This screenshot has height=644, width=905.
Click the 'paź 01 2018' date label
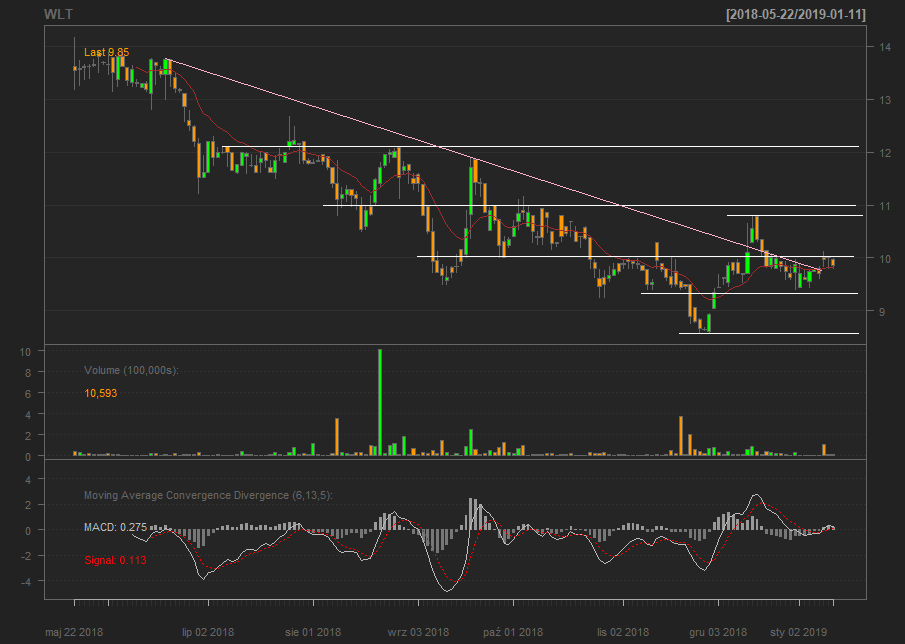(x=513, y=632)
